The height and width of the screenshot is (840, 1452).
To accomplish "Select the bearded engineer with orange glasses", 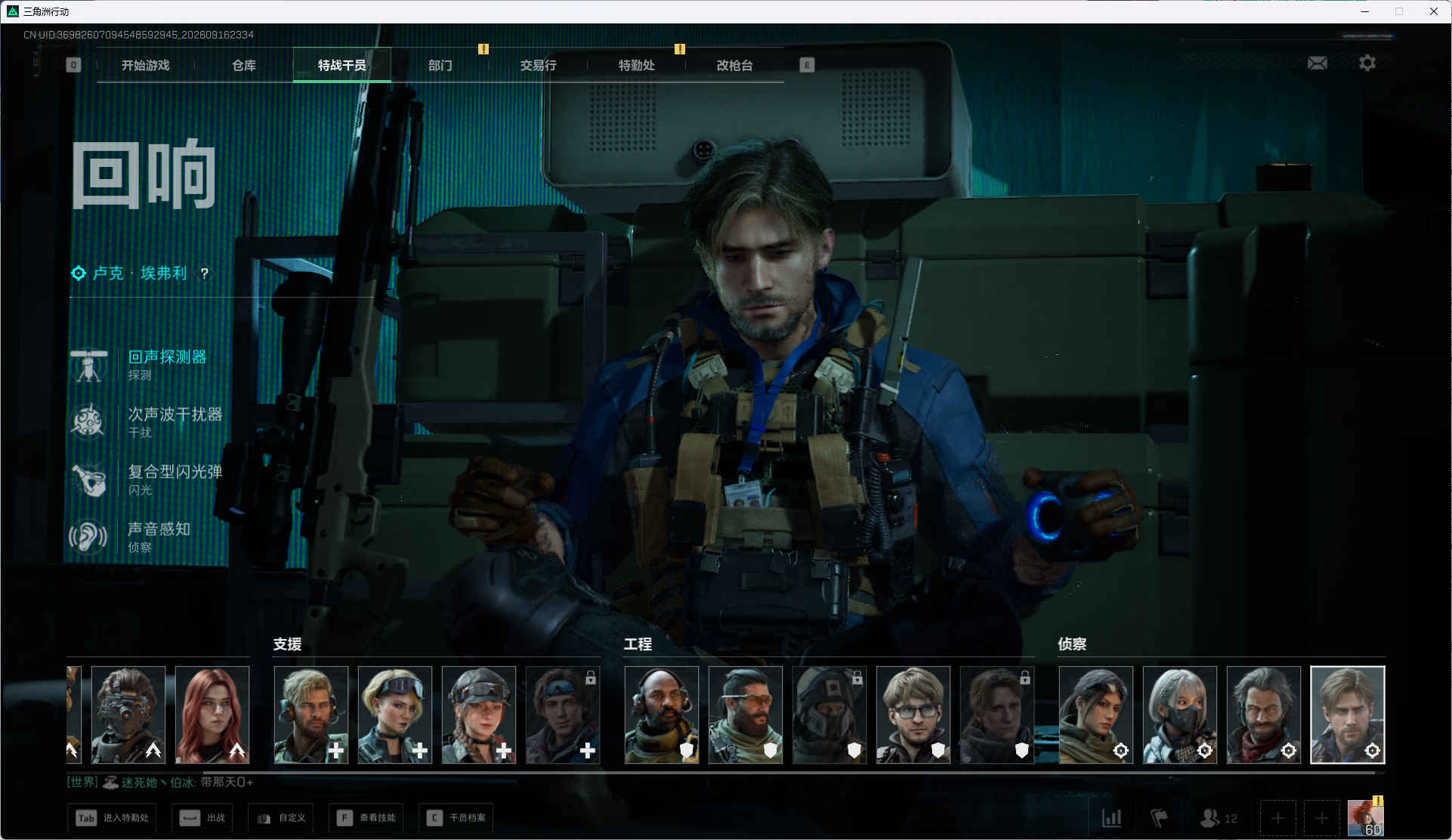I will (x=746, y=715).
